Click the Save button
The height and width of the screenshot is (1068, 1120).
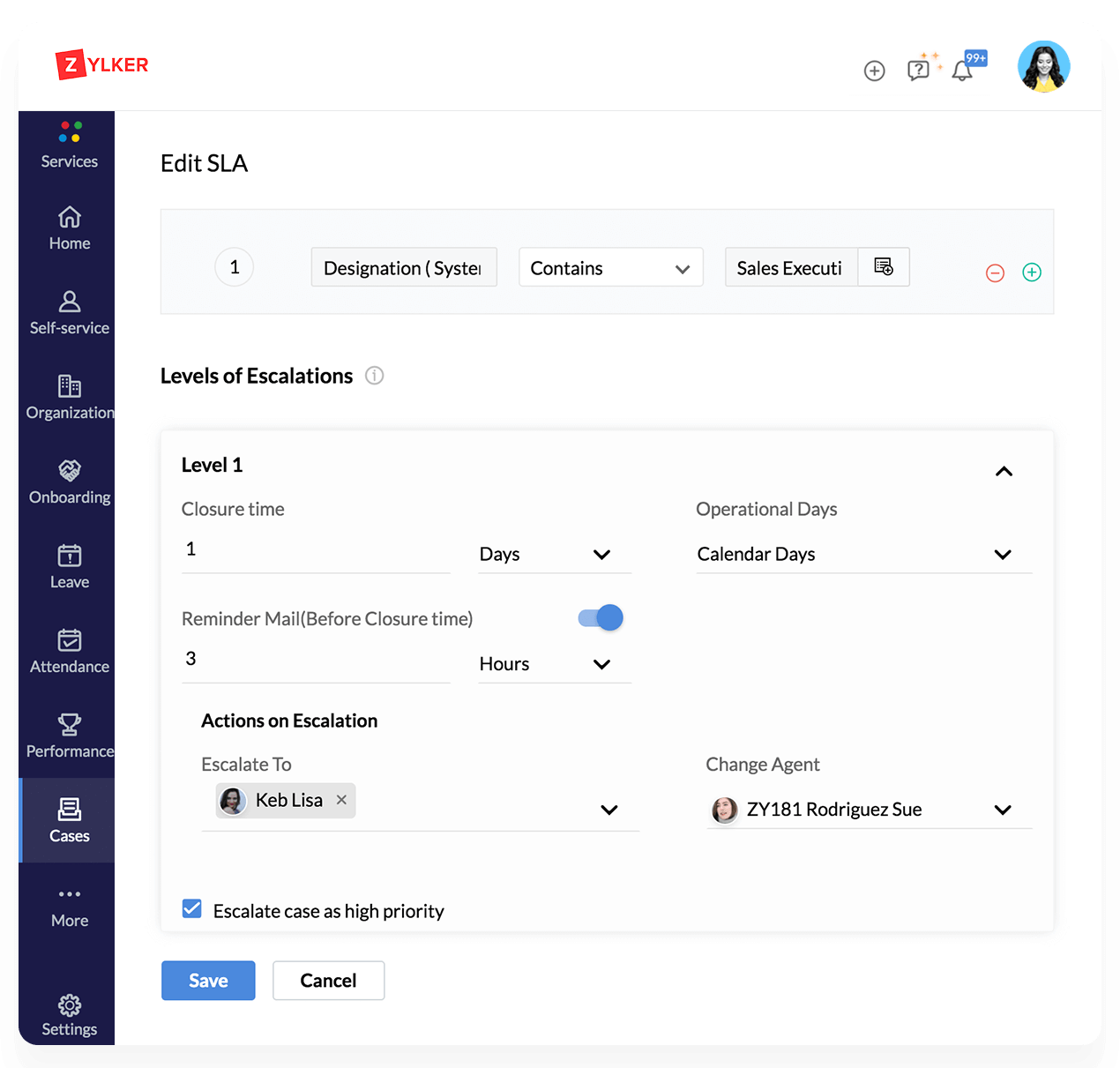(208, 981)
